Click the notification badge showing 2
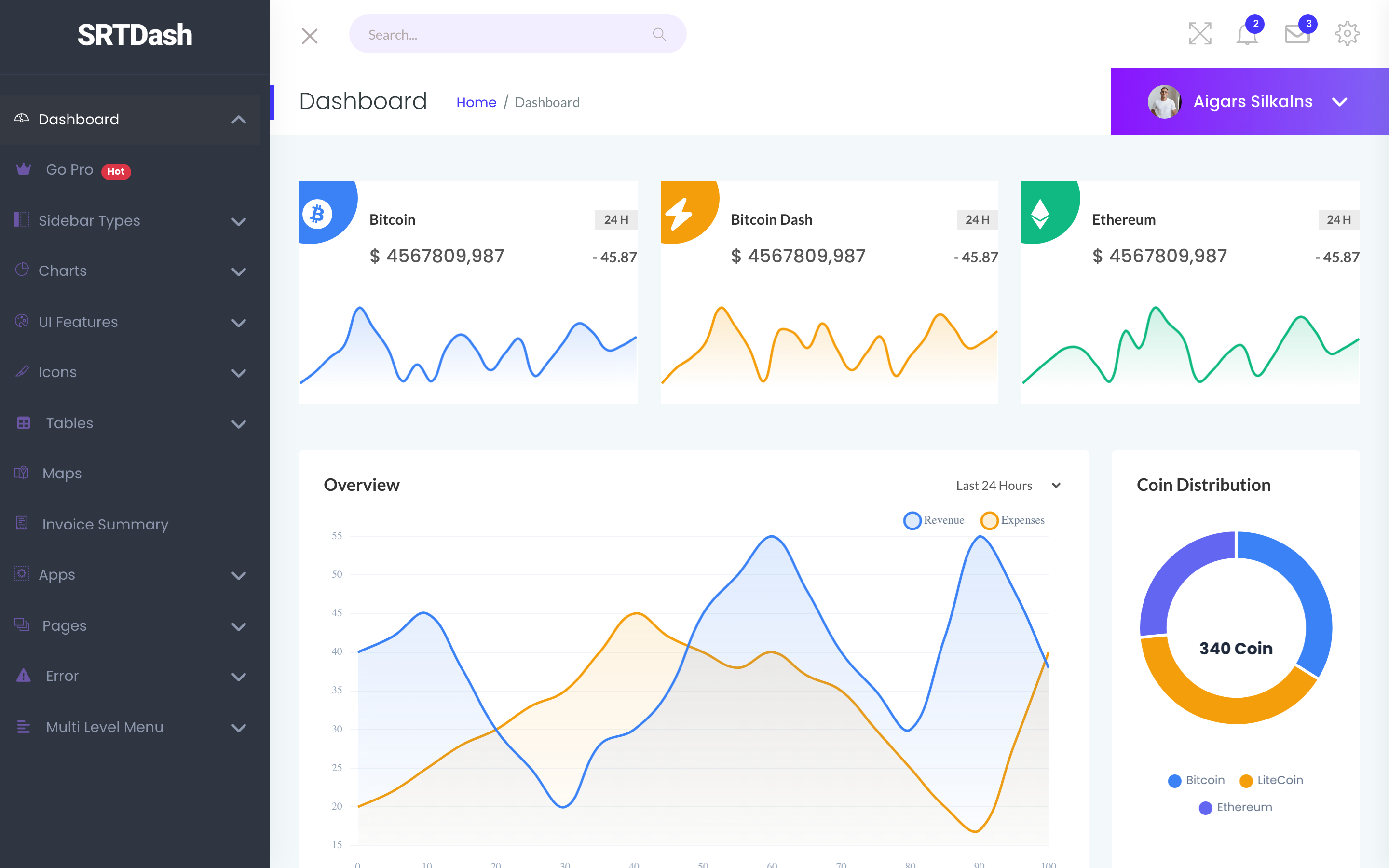The image size is (1389, 868). click(1255, 24)
